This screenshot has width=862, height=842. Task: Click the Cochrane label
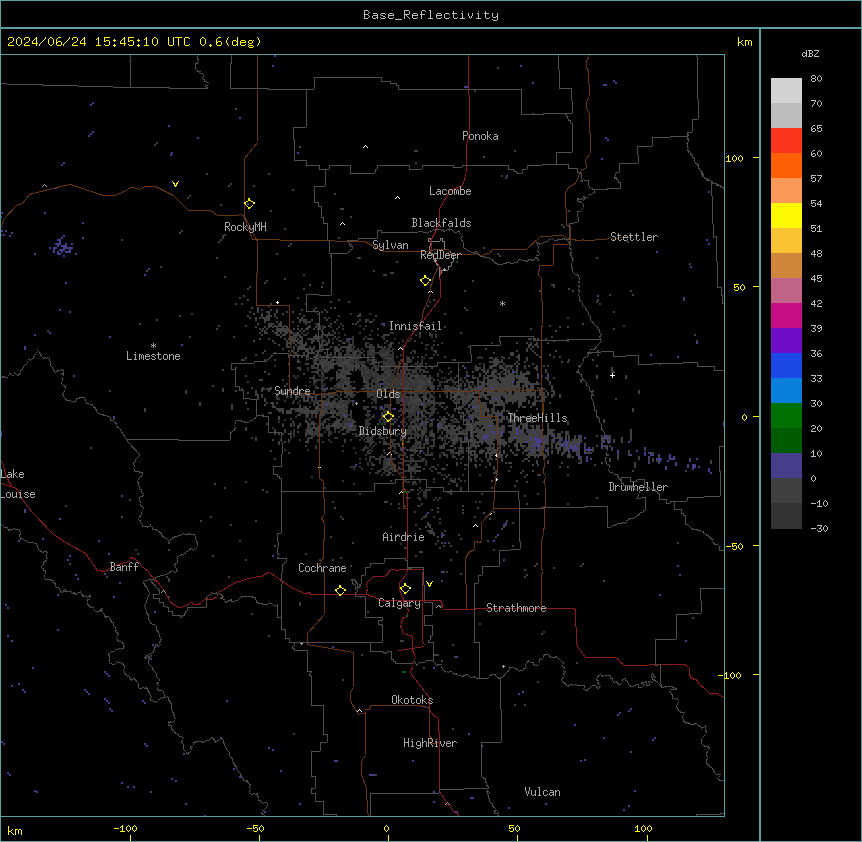(322, 568)
